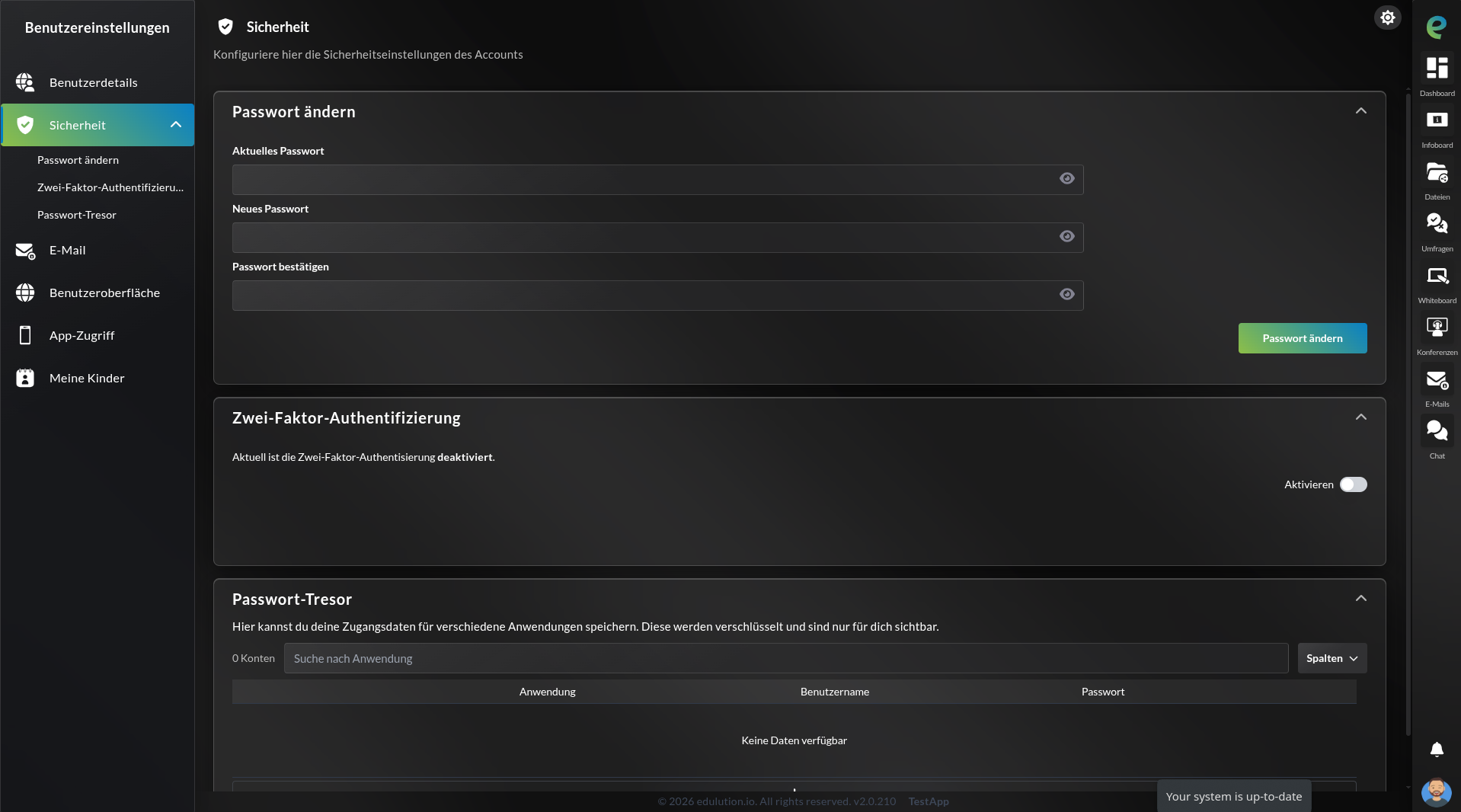Show the Passwort bestätigen text
The height and width of the screenshot is (812, 1461).
(x=1067, y=294)
